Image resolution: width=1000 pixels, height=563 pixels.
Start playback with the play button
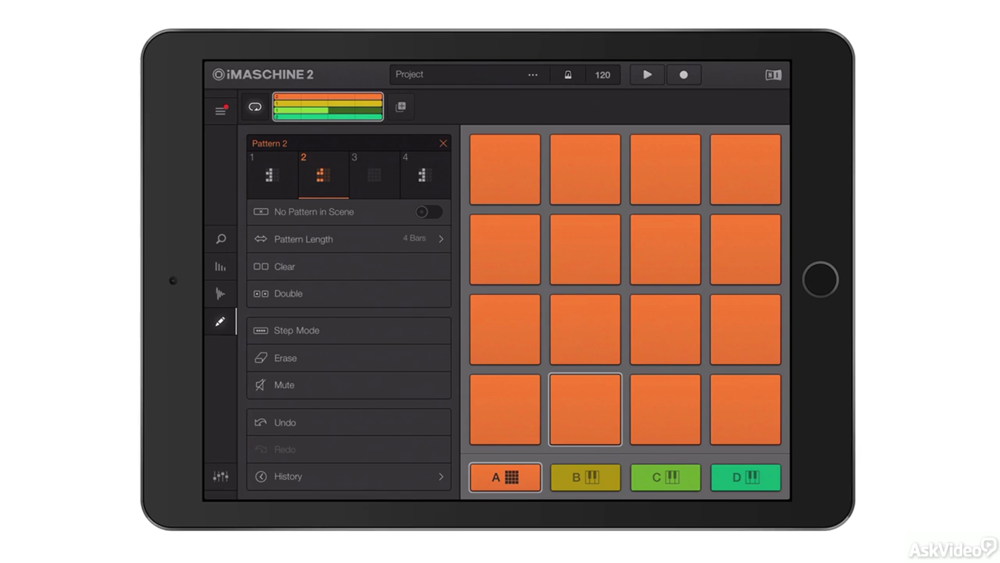[x=647, y=75]
